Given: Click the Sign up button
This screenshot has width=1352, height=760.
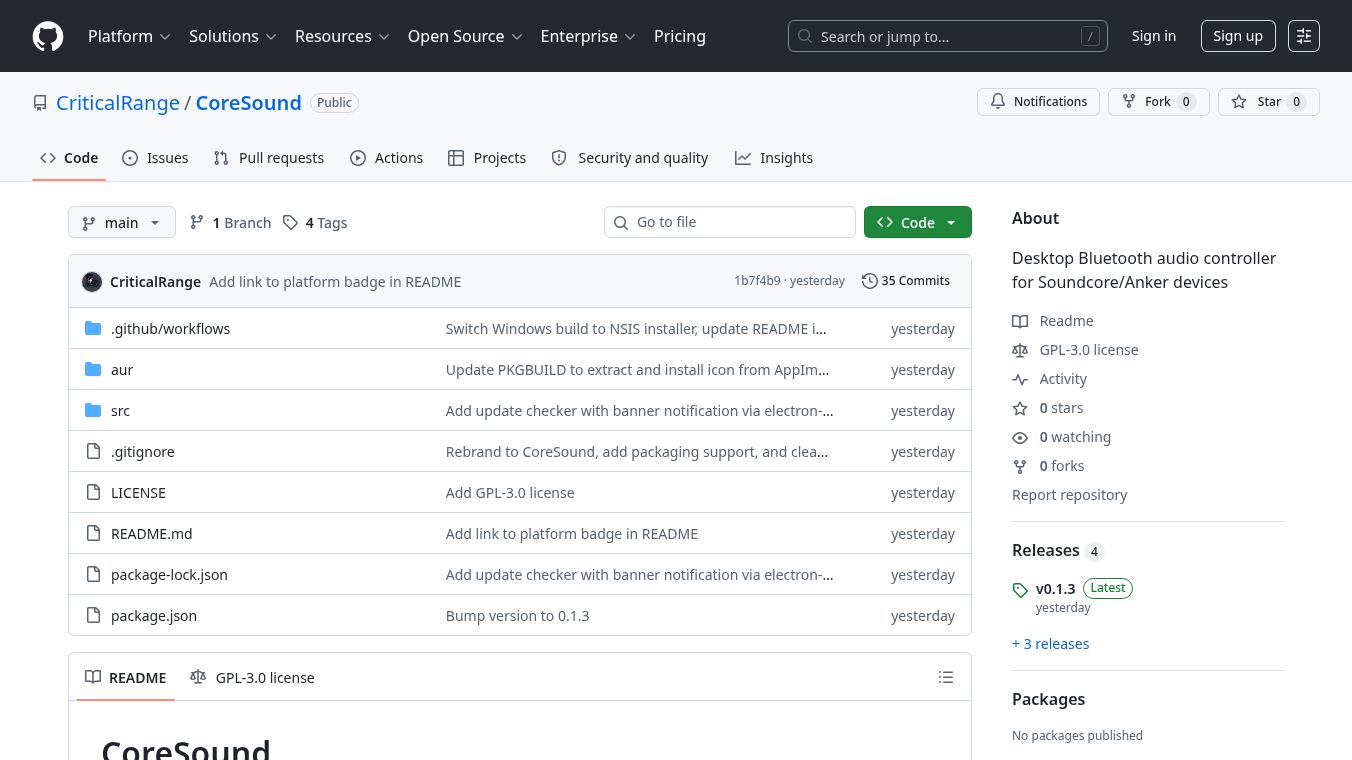Looking at the screenshot, I should [x=1238, y=36].
